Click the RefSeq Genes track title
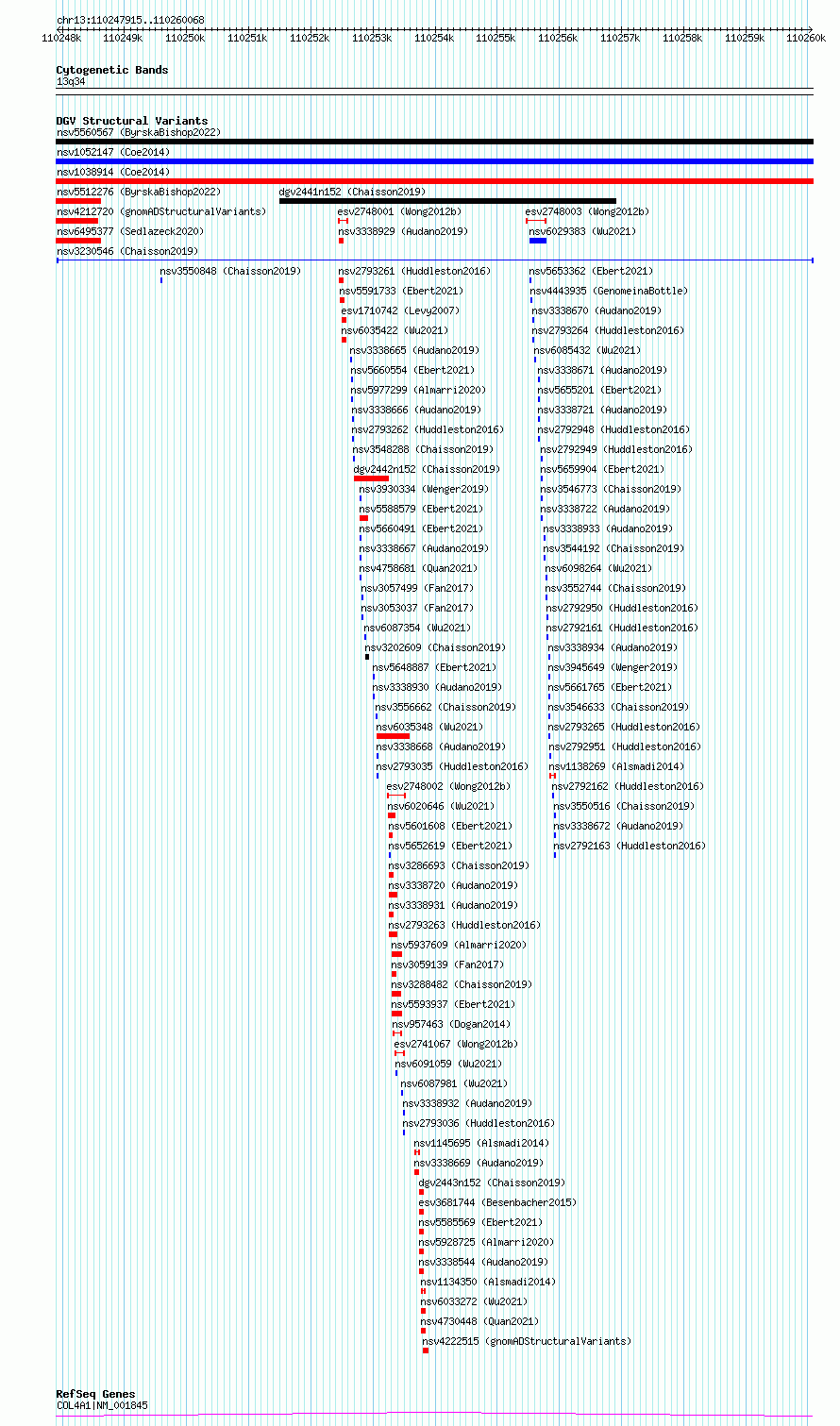 coord(95,1394)
